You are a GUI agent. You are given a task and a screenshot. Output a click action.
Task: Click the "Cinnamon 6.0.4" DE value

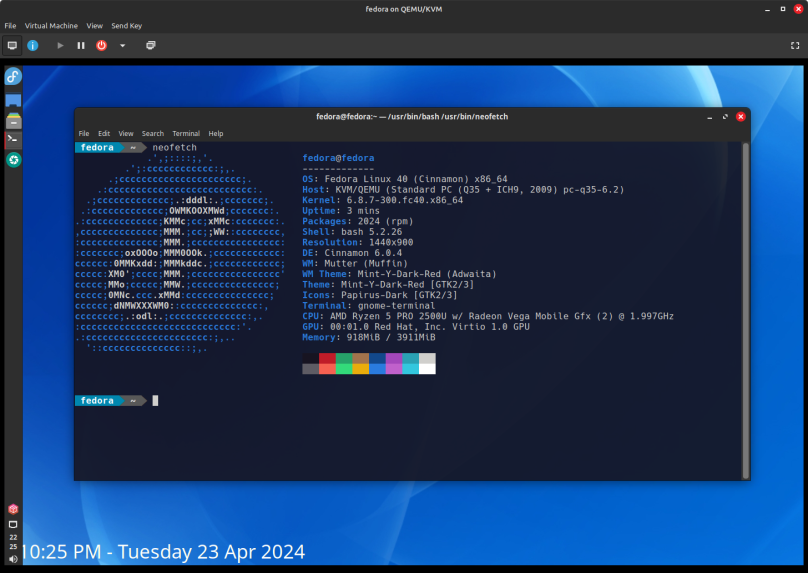(x=363, y=253)
